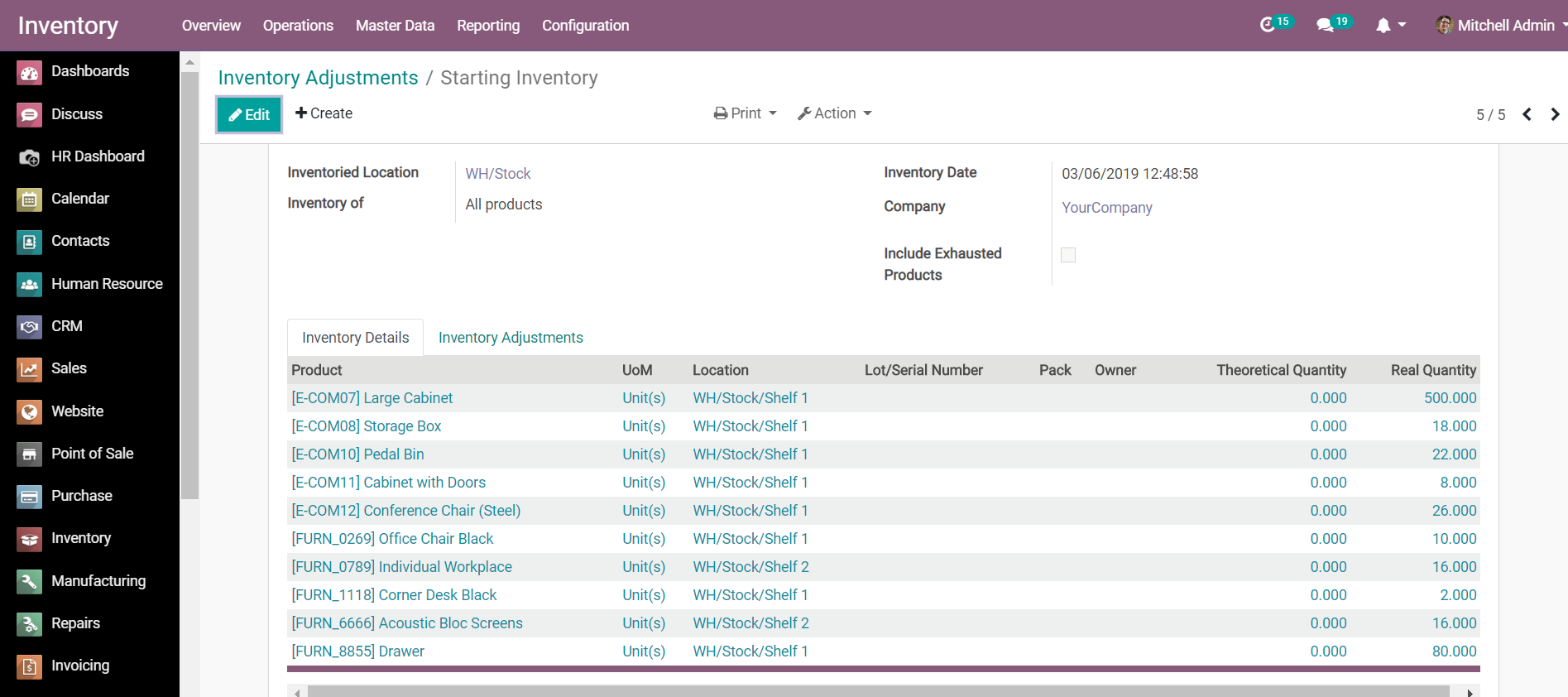Sort by the Product column header
This screenshot has width=1568, height=697.
[316, 370]
